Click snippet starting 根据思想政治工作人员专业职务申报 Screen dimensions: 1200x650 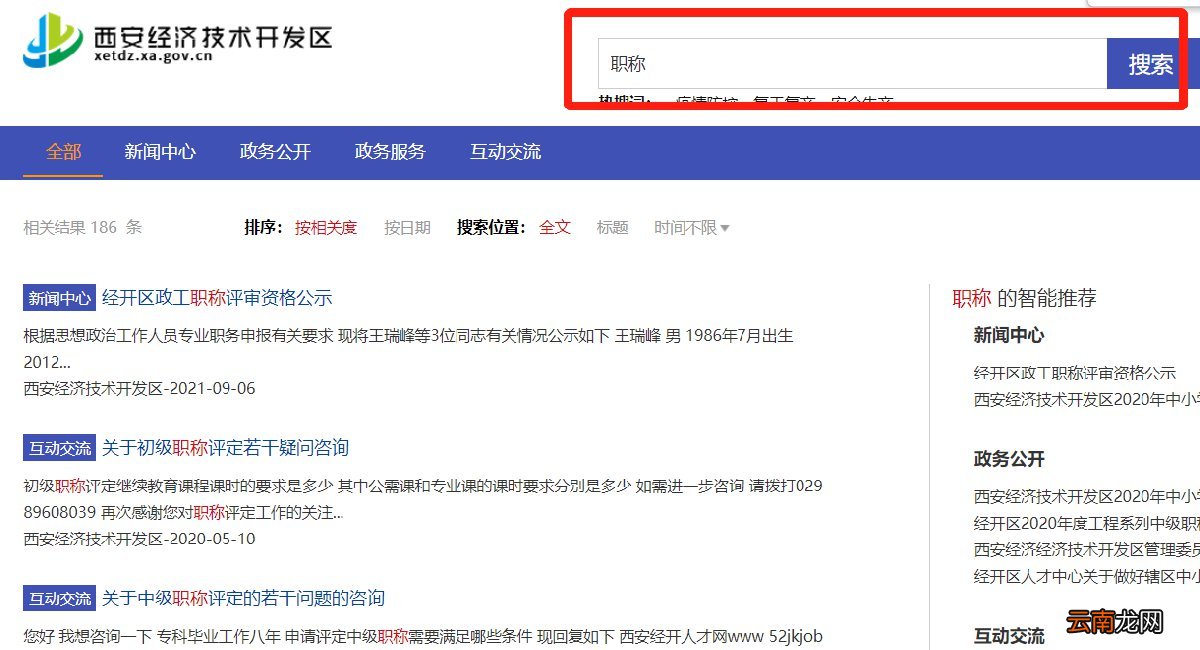pyautogui.click(x=408, y=349)
